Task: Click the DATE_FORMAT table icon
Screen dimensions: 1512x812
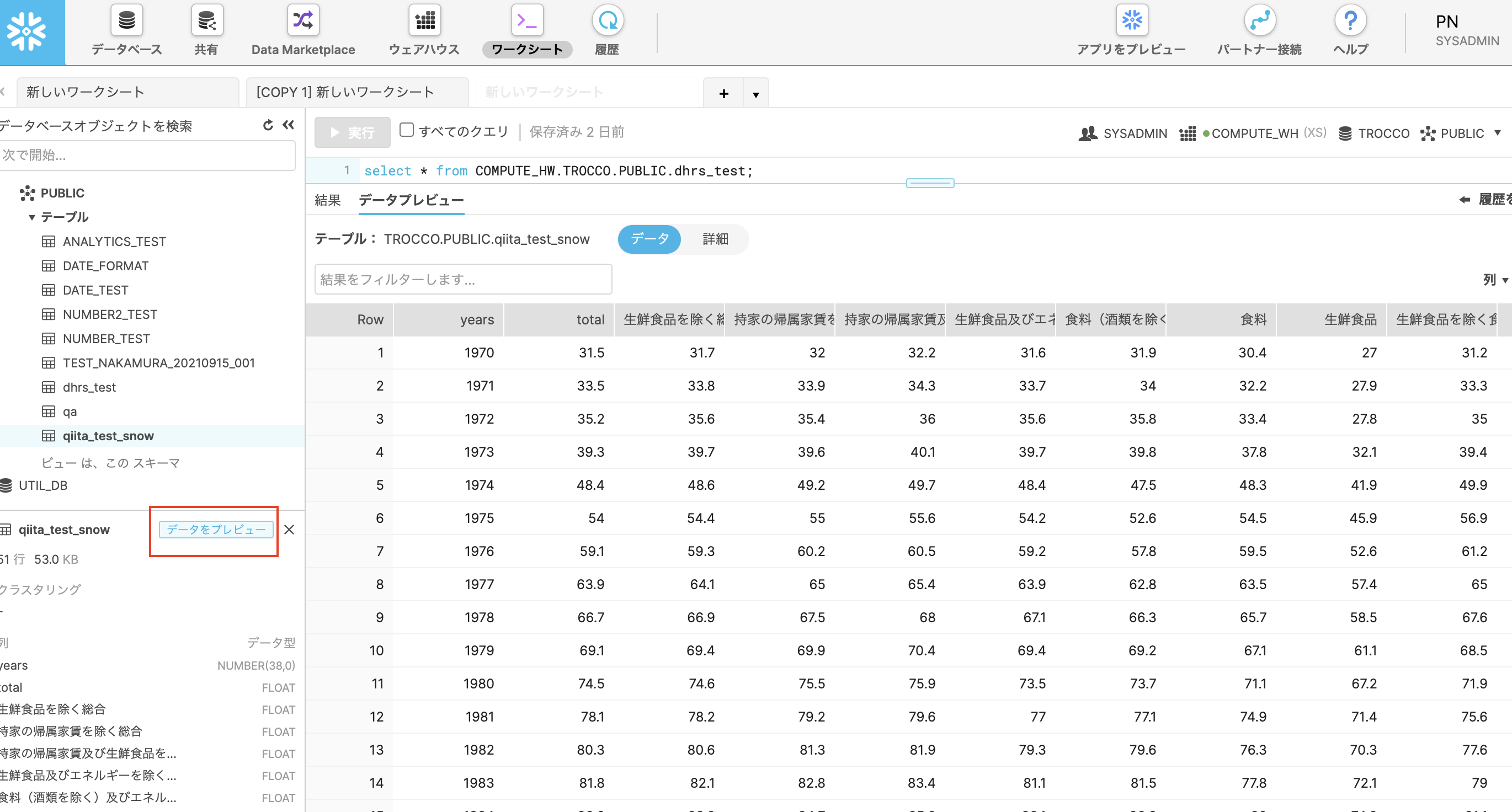Action: point(49,266)
